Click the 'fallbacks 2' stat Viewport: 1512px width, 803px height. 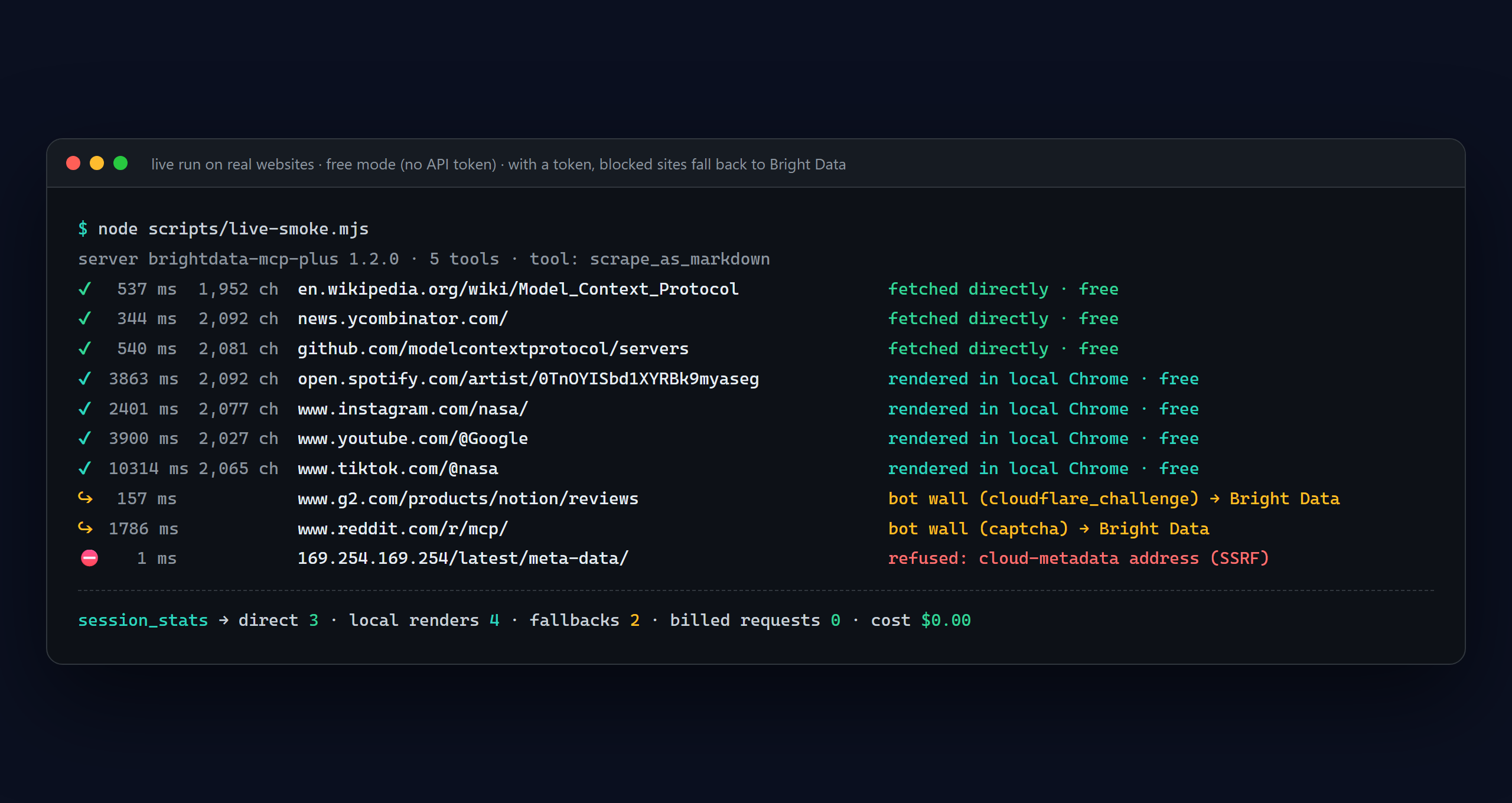tap(584, 621)
